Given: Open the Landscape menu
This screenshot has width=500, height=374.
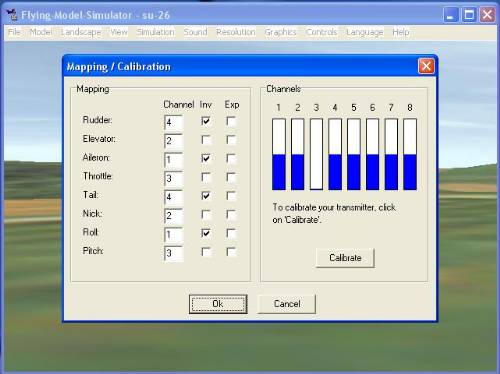Looking at the screenshot, I should [x=81, y=32].
